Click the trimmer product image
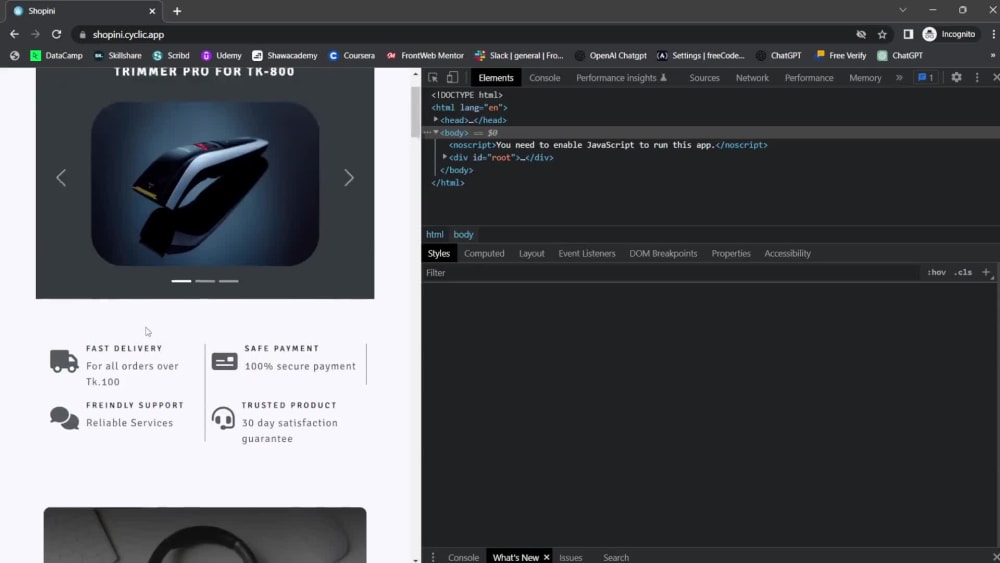1000x563 pixels. point(205,184)
